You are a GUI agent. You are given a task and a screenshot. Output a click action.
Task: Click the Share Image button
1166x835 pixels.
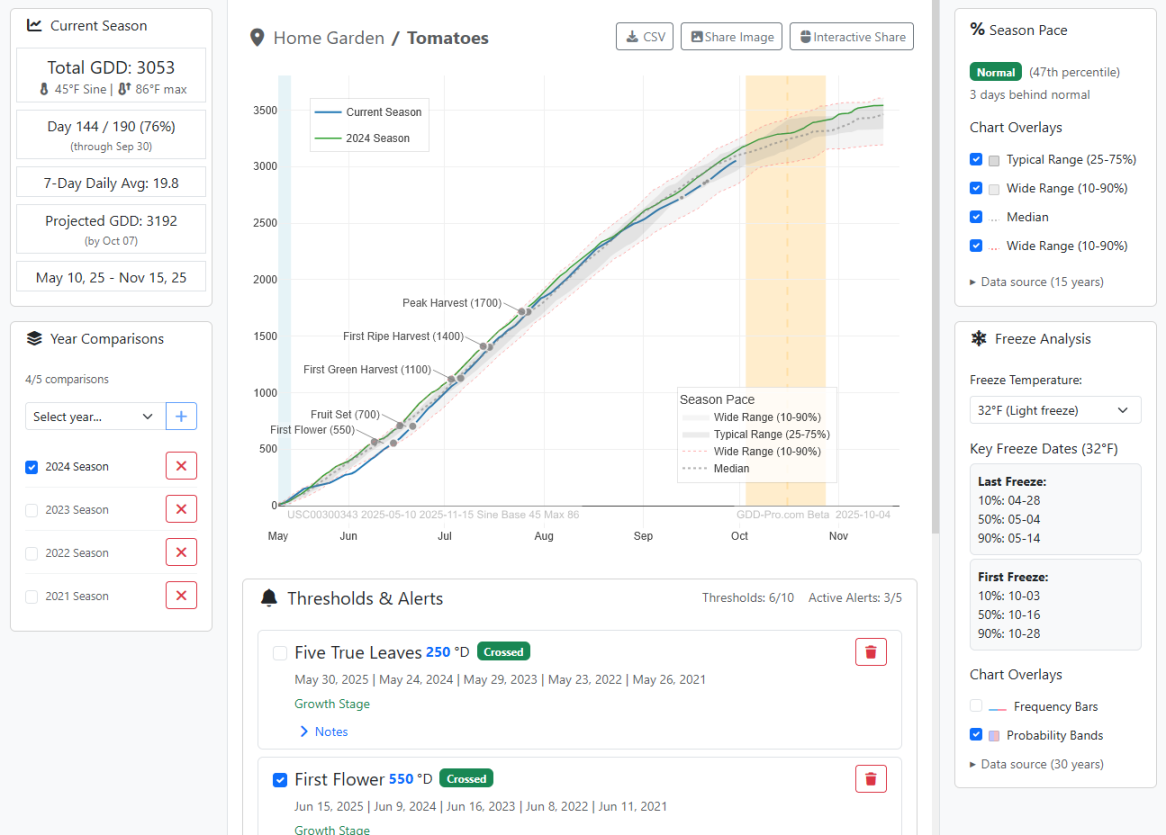point(731,37)
